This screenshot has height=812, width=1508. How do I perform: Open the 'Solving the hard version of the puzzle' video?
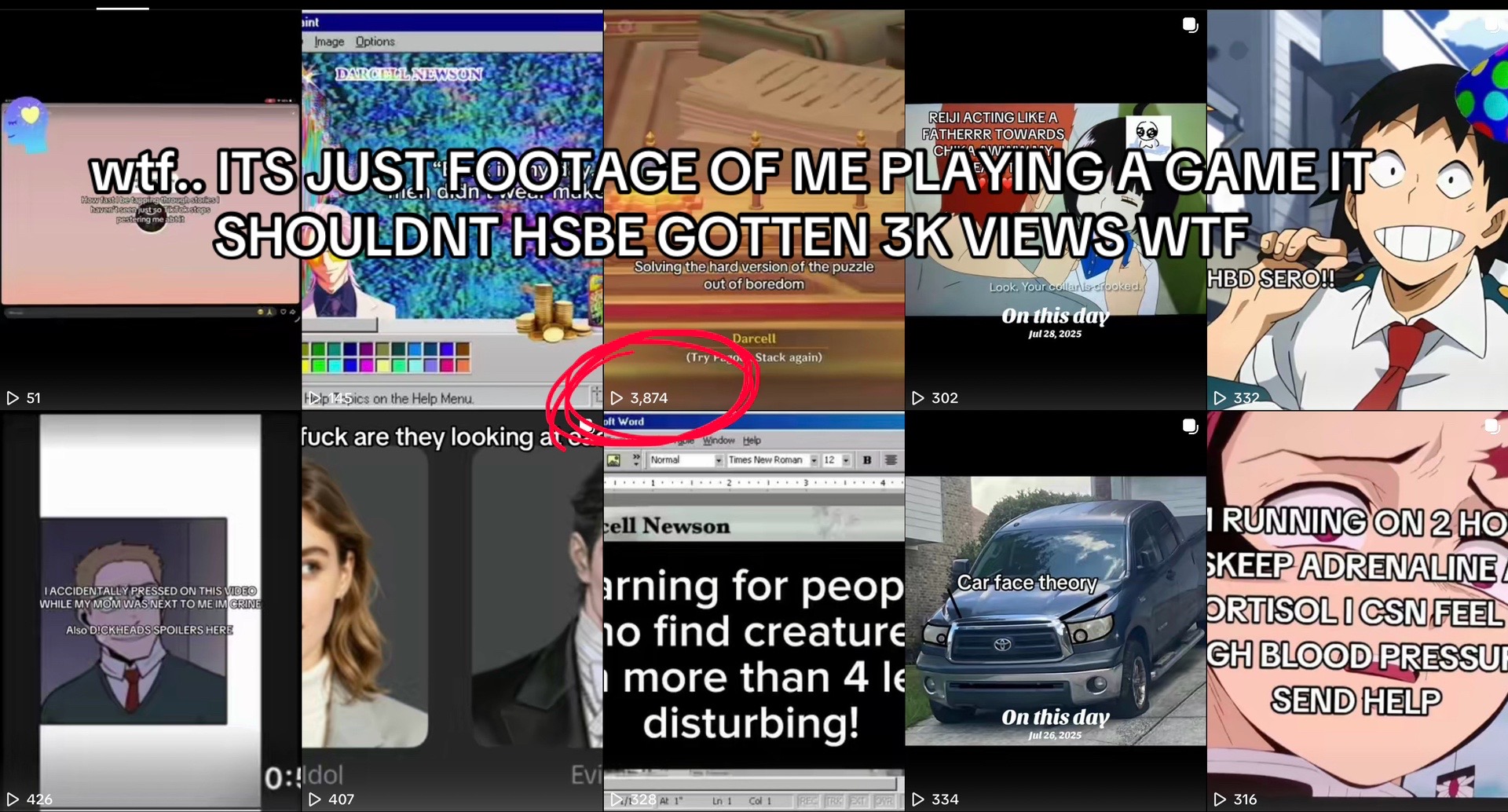point(754,210)
